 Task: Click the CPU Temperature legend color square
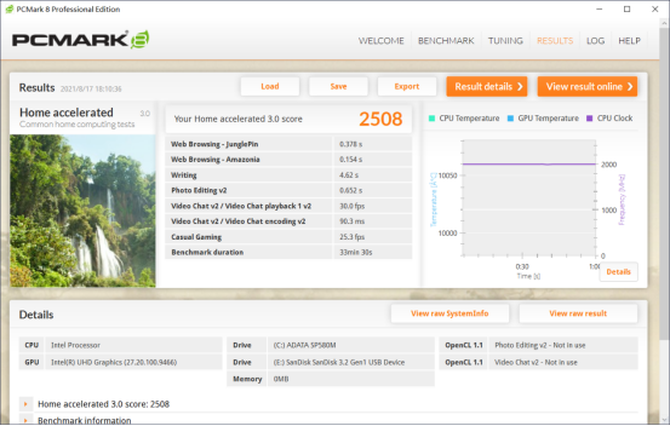pos(432,118)
